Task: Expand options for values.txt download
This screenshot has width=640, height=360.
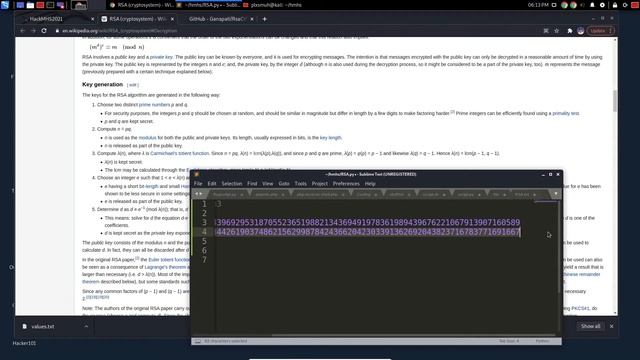Action: [86, 326]
